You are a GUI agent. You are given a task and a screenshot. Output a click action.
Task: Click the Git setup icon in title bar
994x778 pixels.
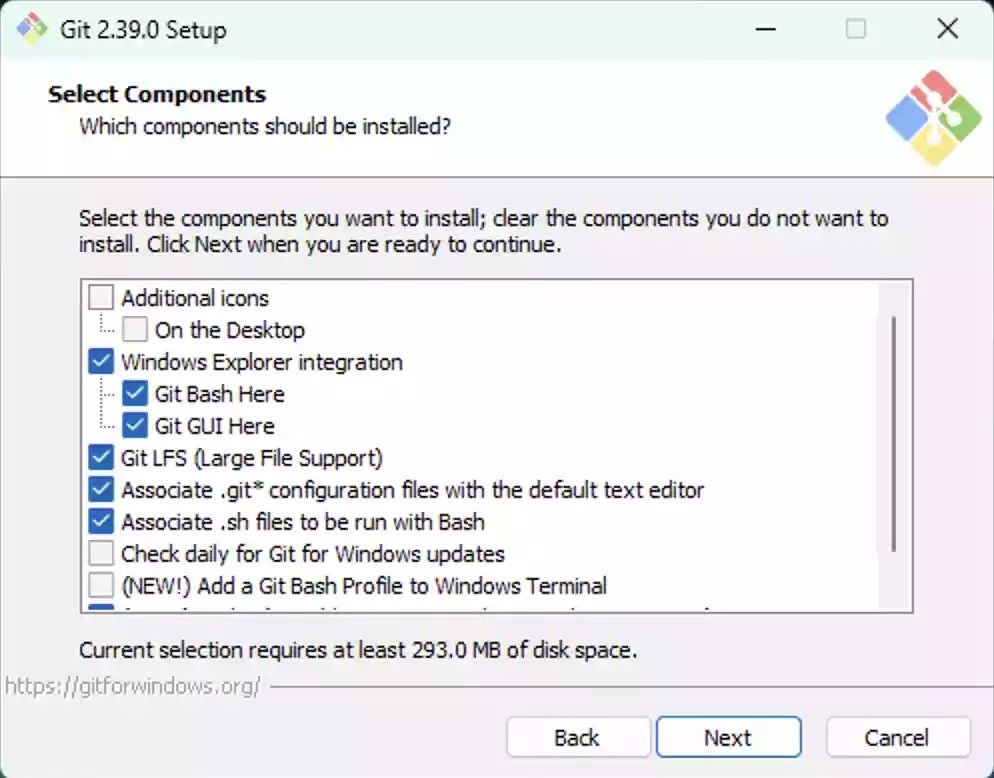pos(30,29)
